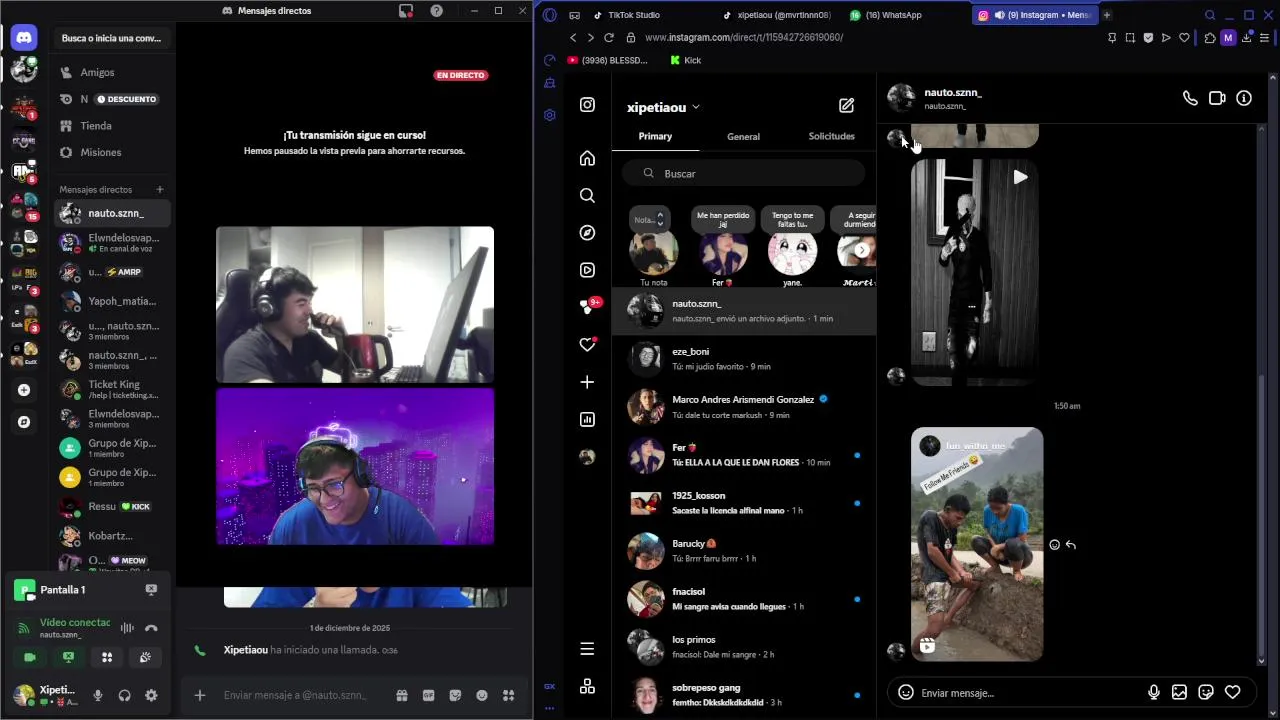
Task: Open conversation information for nauto.sznn_
Action: click(1244, 98)
